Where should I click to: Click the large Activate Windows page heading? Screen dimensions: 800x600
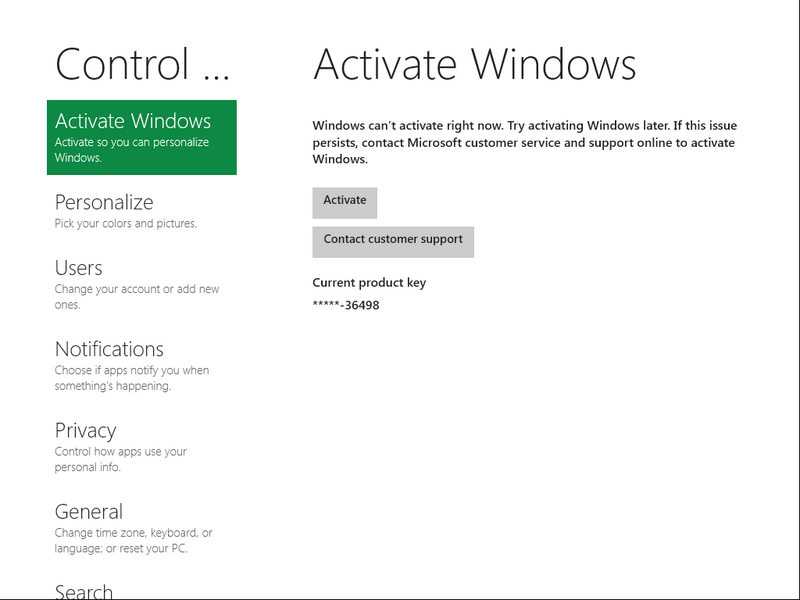click(474, 64)
